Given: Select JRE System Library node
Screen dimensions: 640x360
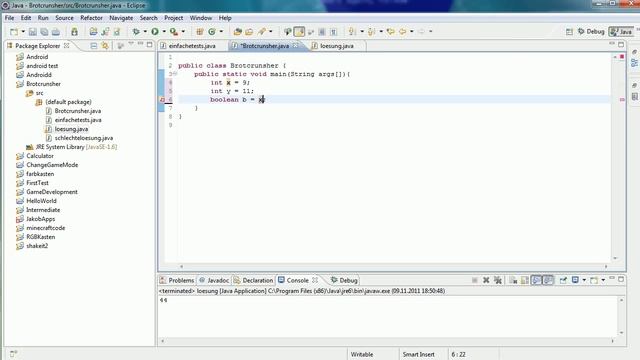Looking at the screenshot, I should click(76, 147).
